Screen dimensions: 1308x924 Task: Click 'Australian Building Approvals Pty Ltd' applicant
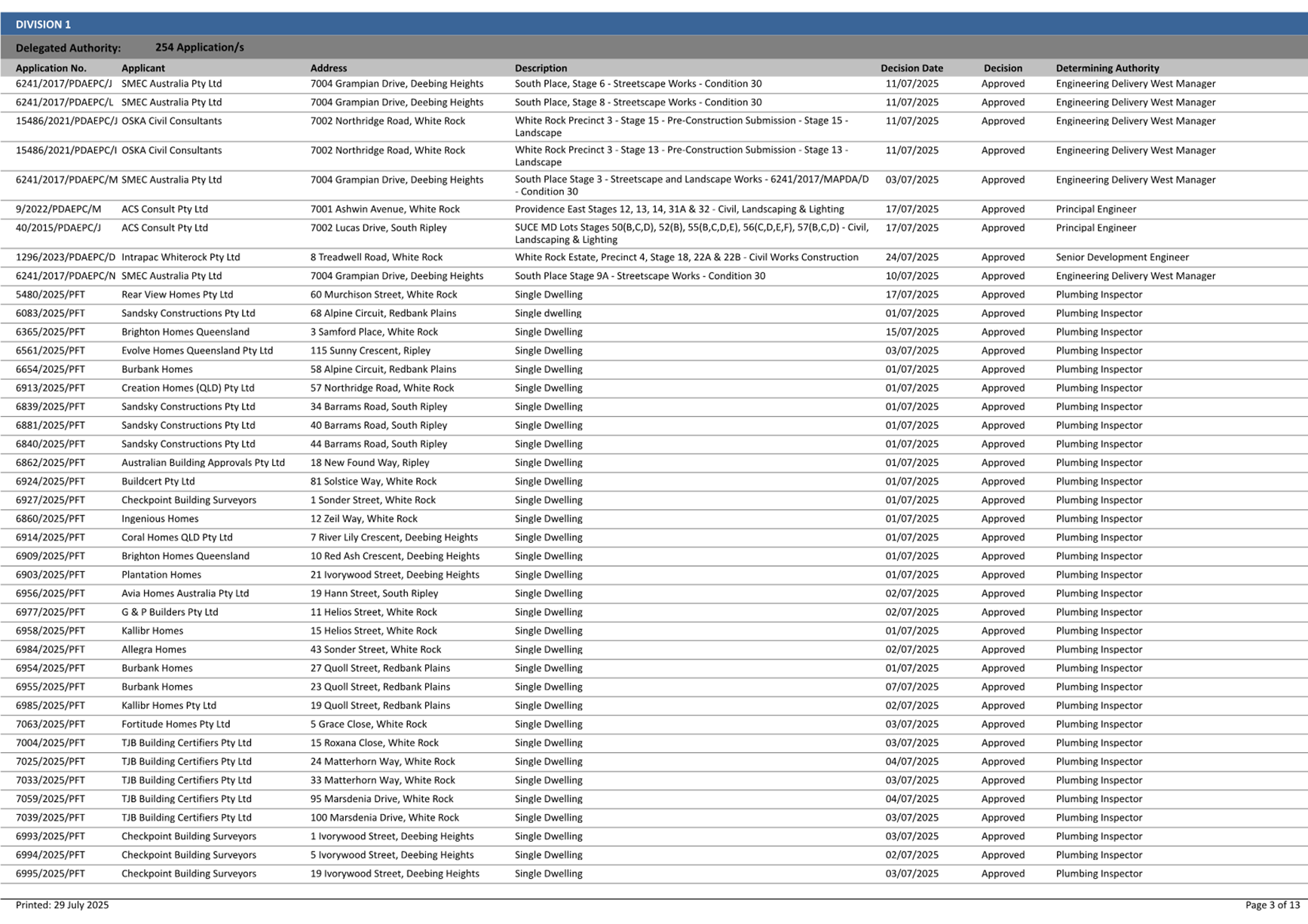[204, 463]
